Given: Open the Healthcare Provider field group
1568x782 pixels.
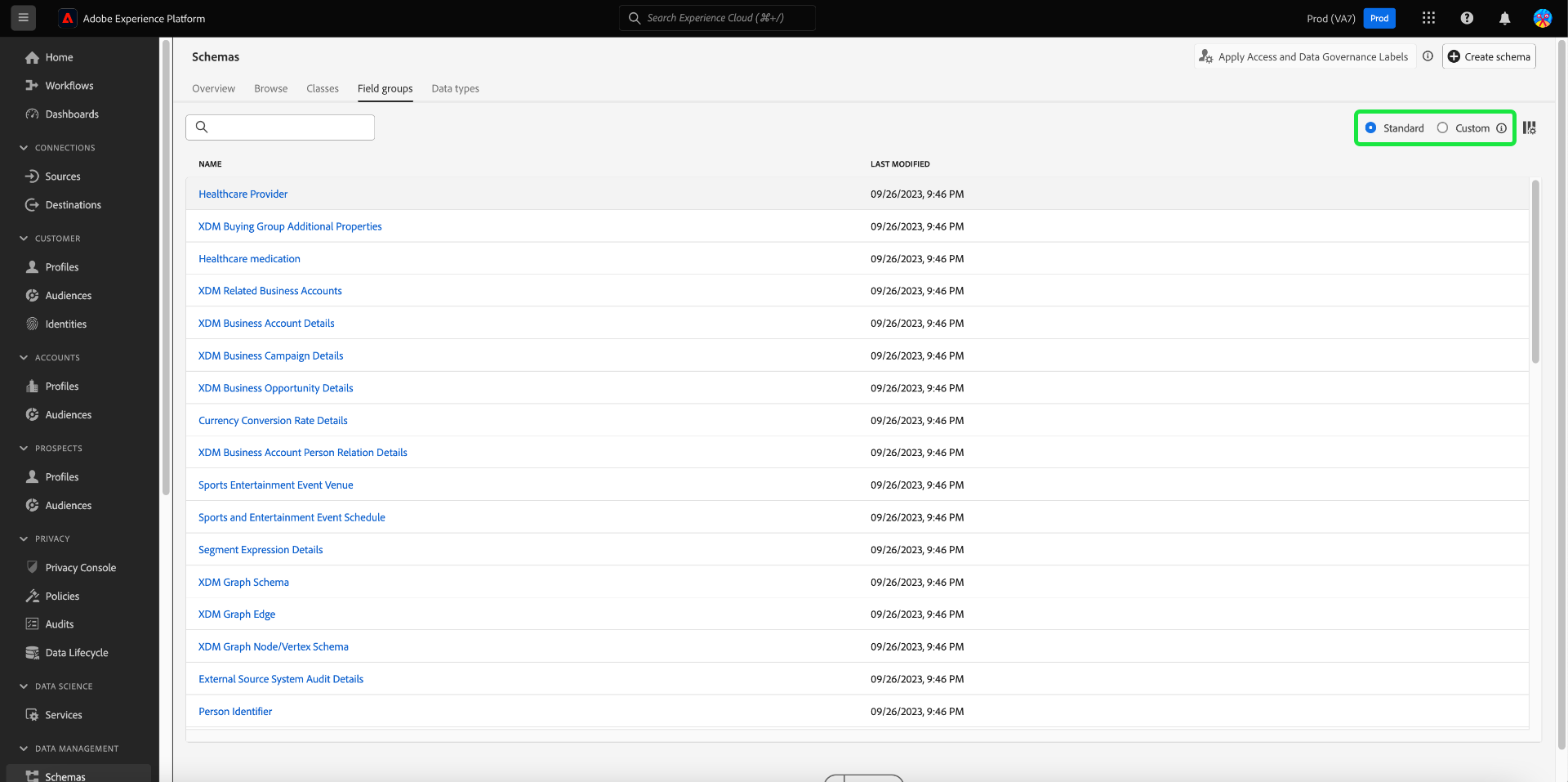Looking at the screenshot, I should point(243,194).
